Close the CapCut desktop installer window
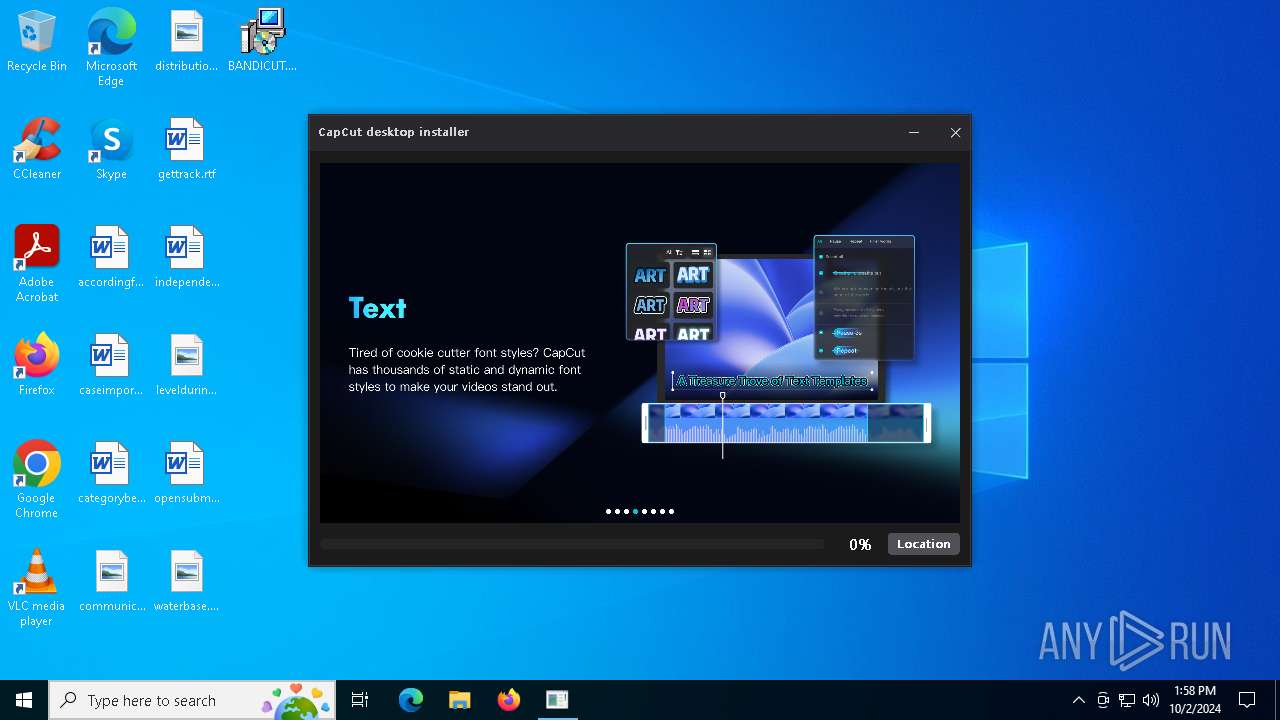 tap(955, 132)
